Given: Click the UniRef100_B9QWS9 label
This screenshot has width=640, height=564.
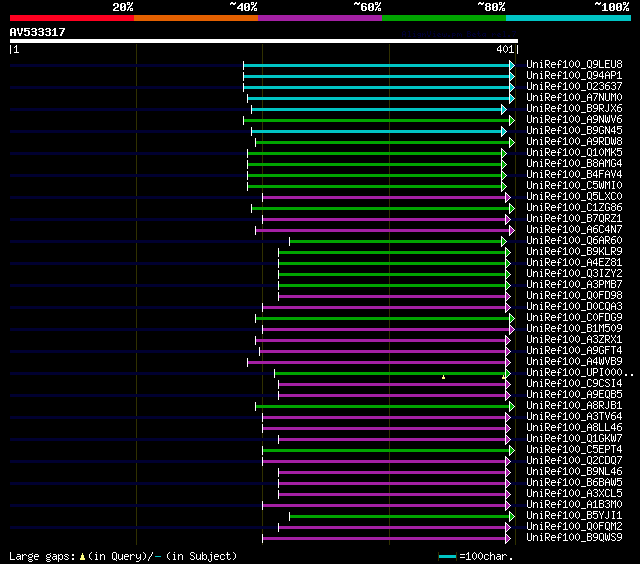Looking at the screenshot, I should click(x=574, y=538).
